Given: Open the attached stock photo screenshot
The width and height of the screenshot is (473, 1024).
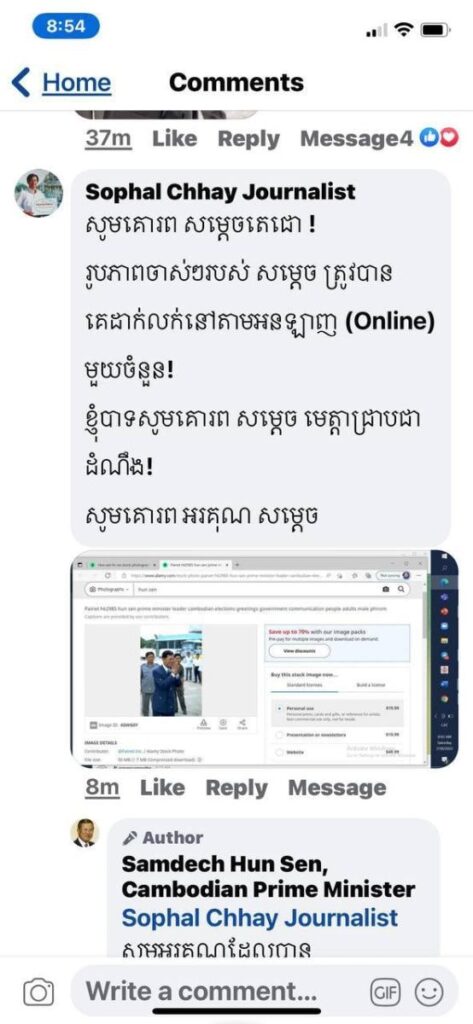Looking at the screenshot, I should tap(265, 658).
